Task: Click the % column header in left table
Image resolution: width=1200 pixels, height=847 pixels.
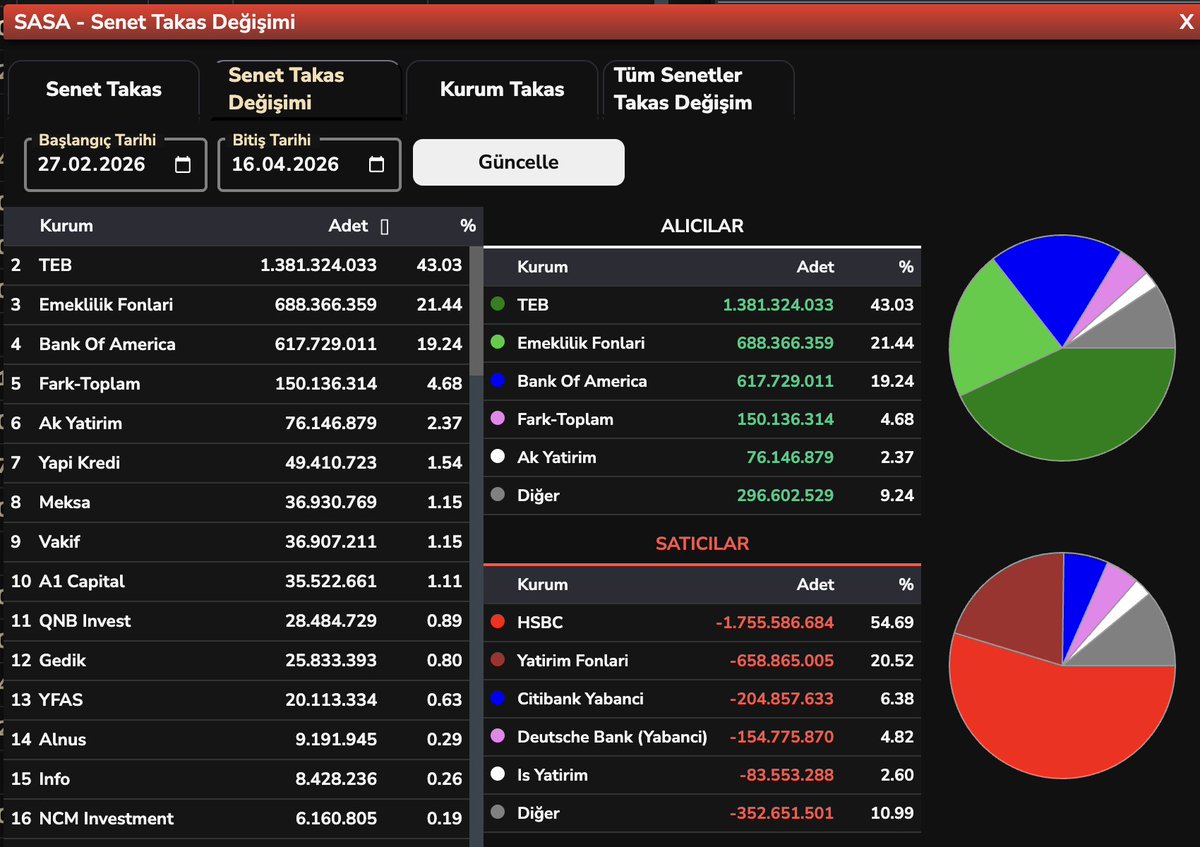Action: point(468,226)
